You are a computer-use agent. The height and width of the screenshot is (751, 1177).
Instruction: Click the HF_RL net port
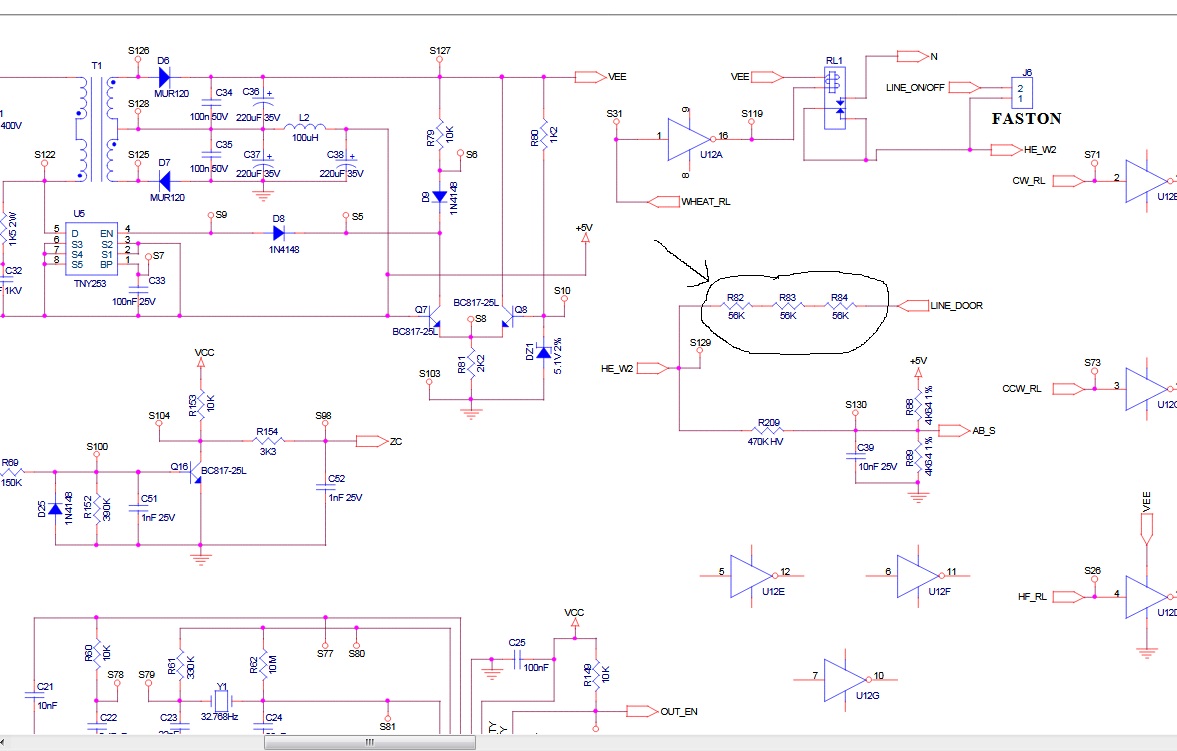(1068, 596)
